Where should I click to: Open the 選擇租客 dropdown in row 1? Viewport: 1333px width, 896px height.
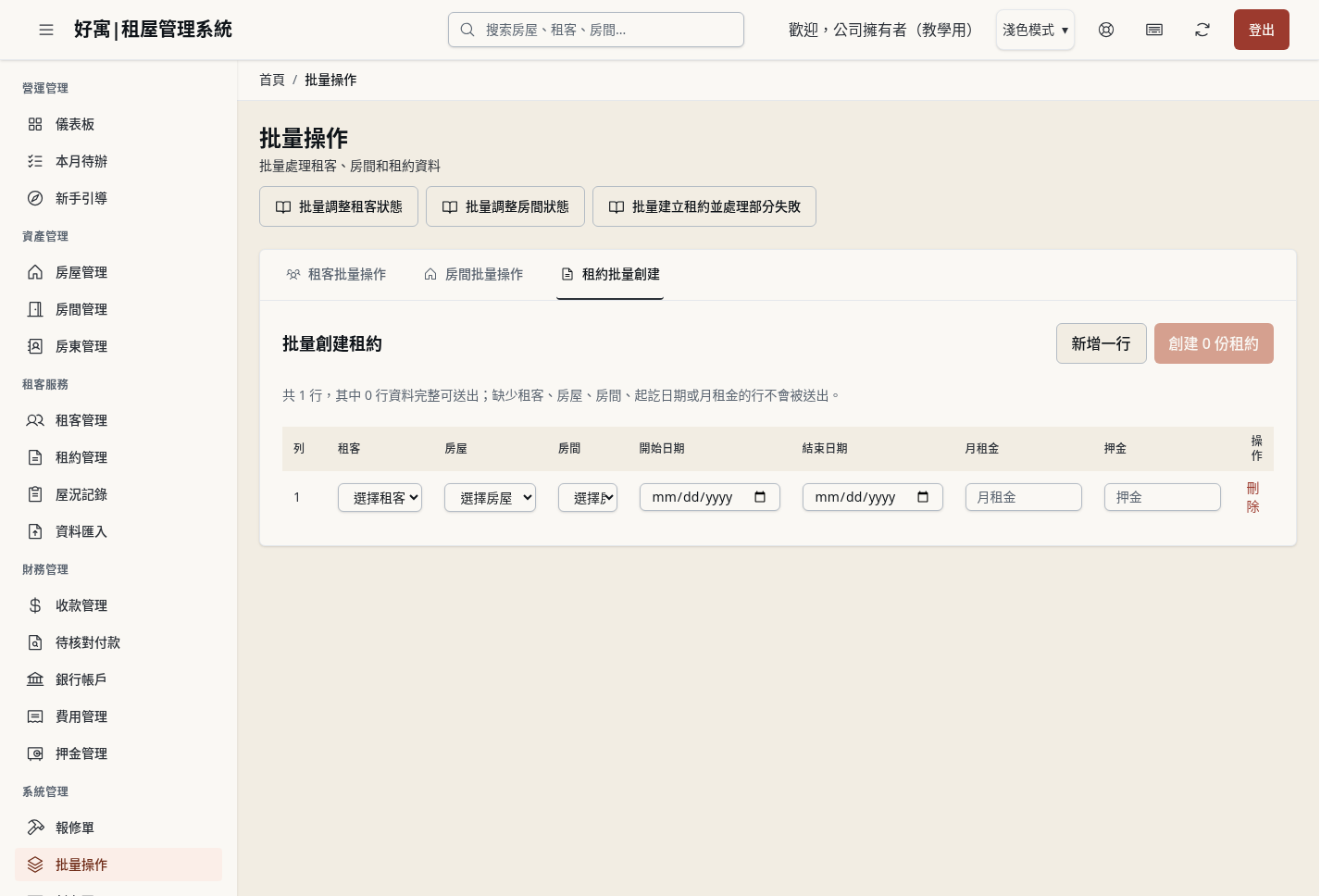click(380, 498)
